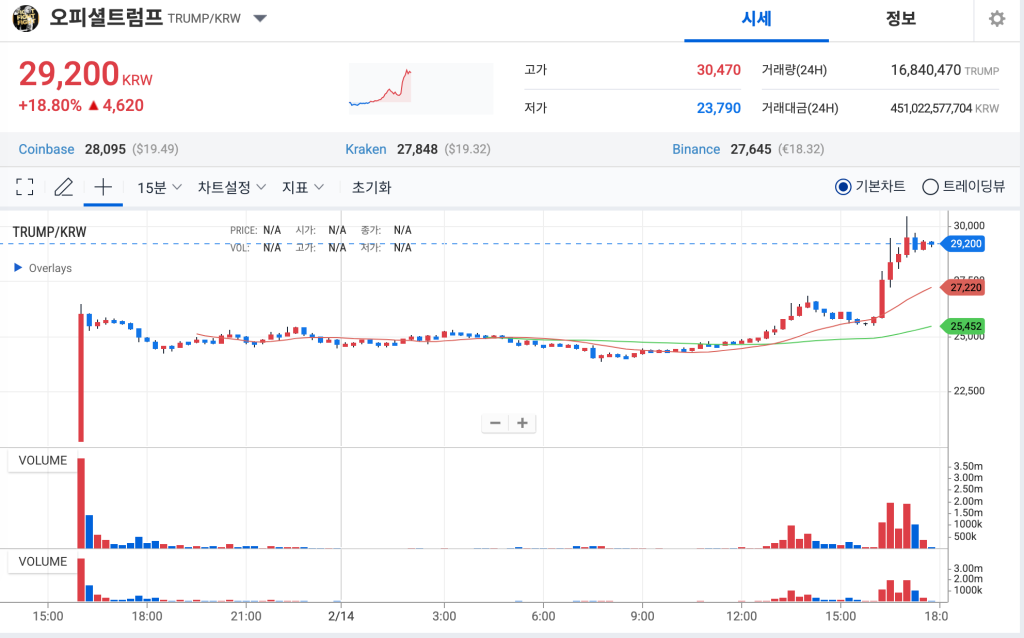This screenshot has width=1024, height=638.
Task: Switch to the 시세 tab
Action: [x=756, y=19]
